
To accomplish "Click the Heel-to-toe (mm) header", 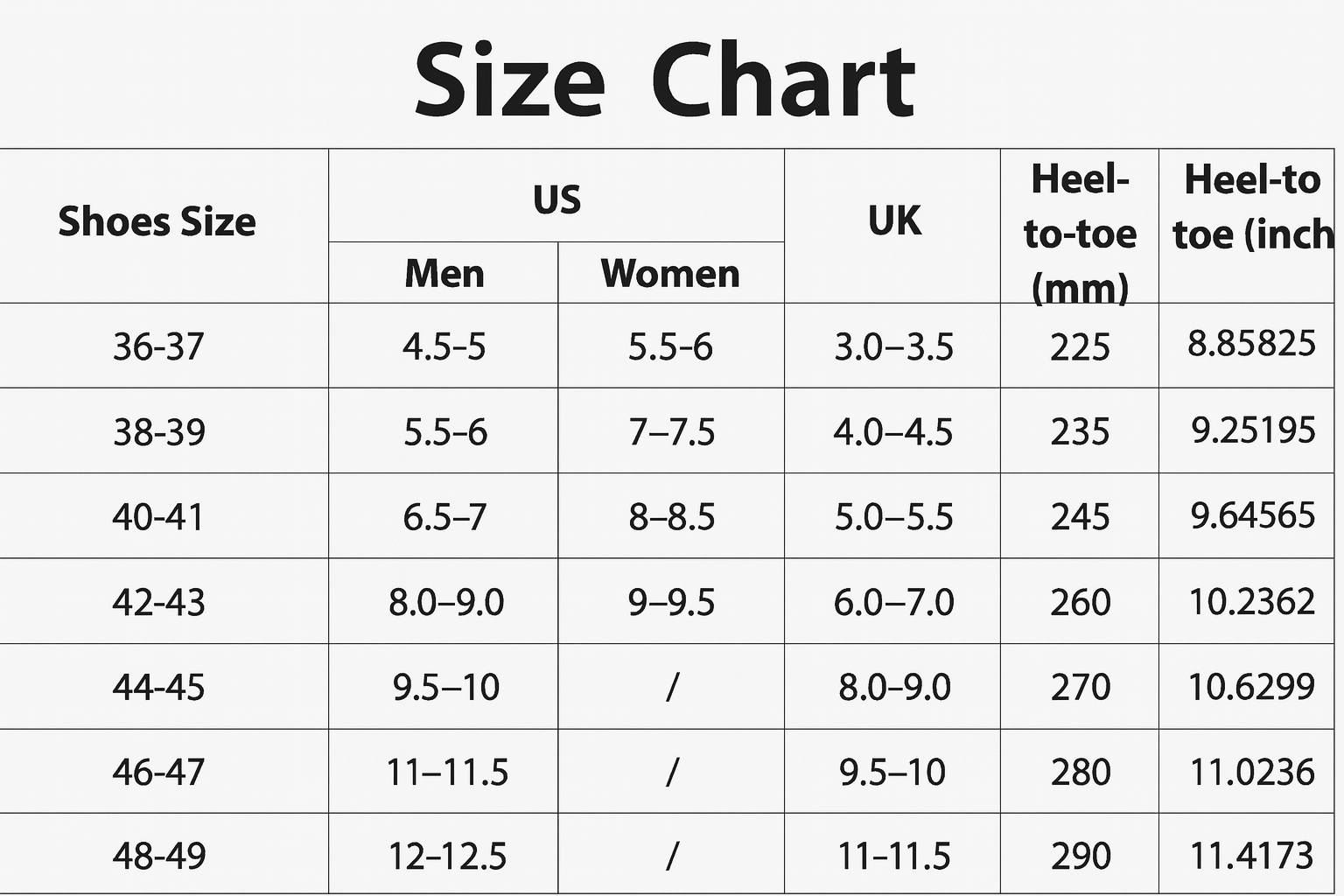I will pos(1080,233).
